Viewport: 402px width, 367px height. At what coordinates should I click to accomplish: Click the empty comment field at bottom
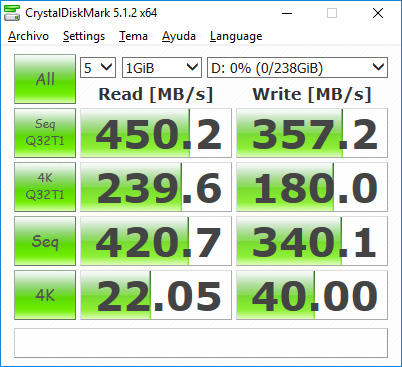coord(201,343)
